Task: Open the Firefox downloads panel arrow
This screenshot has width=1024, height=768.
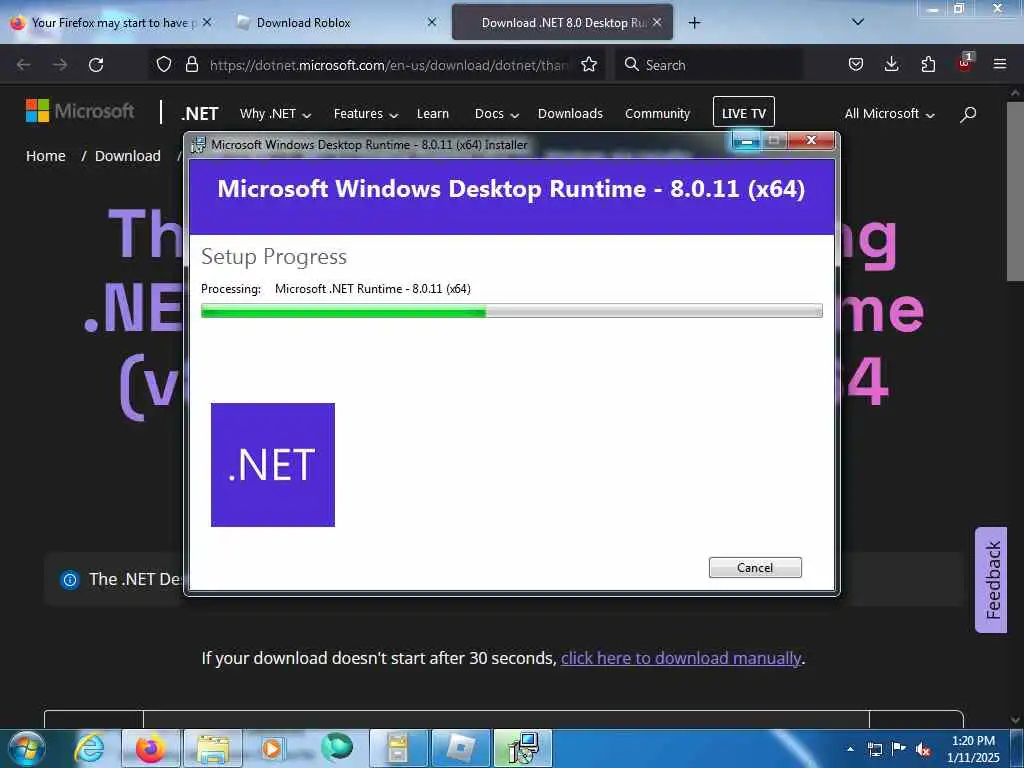Action: coord(891,64)
